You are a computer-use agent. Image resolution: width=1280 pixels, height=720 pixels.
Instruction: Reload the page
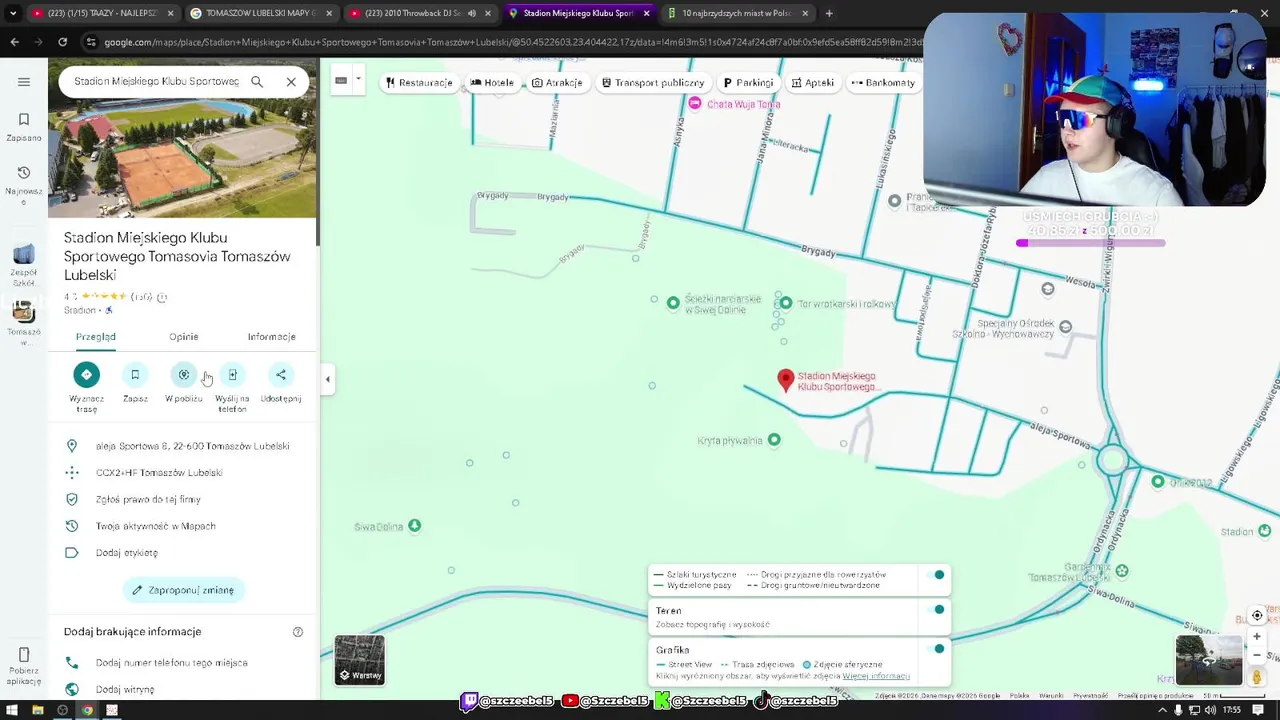[x=62, y=42]
